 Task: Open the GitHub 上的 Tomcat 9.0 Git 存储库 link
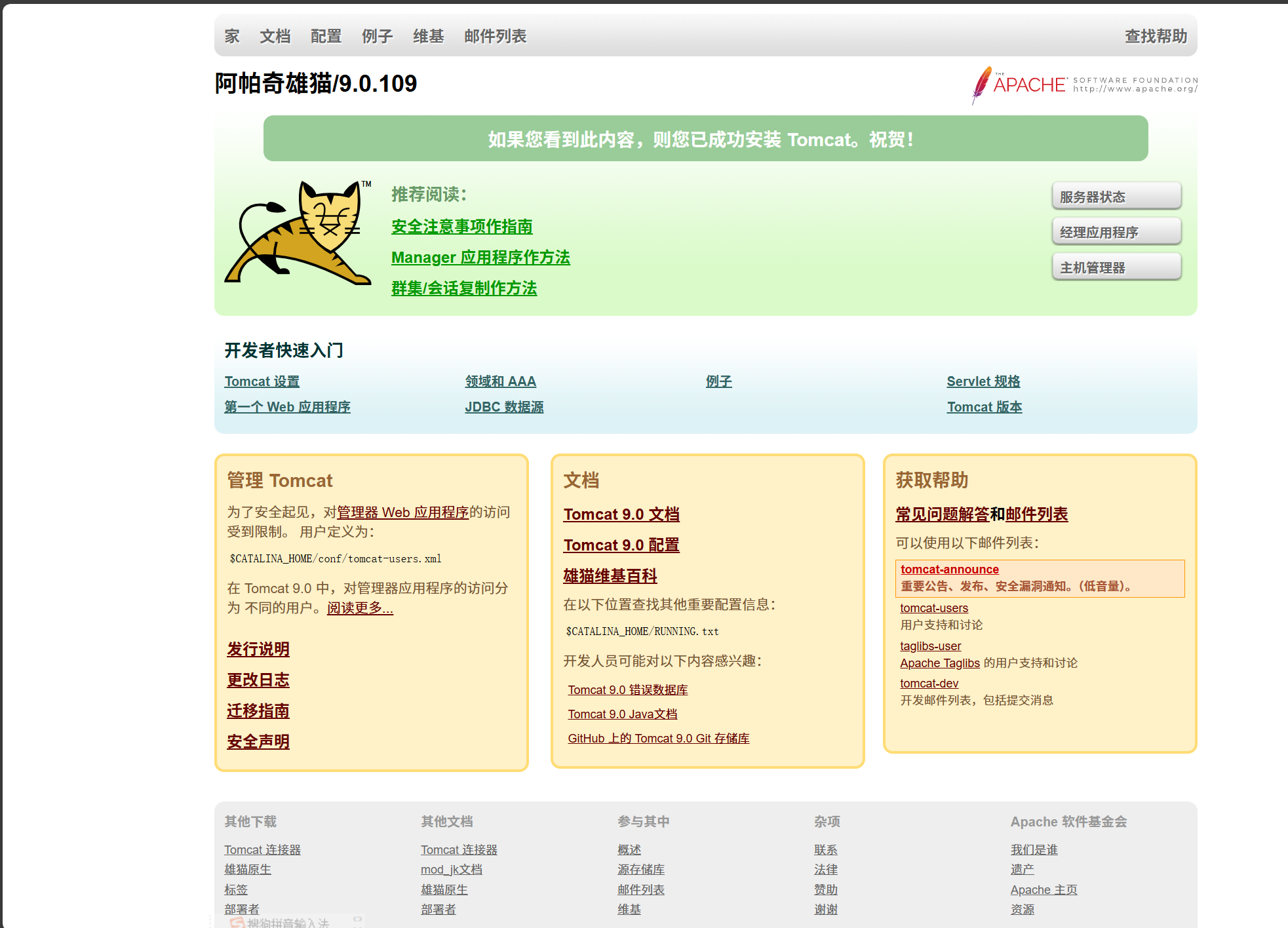[x=659, y=739]
